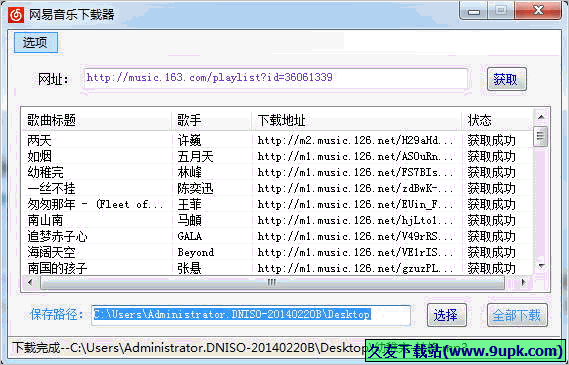This screenshot has height=365, width=569.
Task: Click artist cell GALA
Action: (x=190, y=236)
